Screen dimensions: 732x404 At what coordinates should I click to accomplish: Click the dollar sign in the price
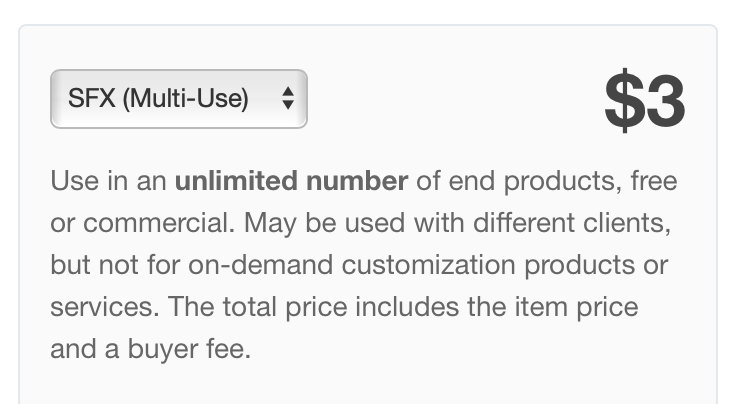click(x=624, y=102)
